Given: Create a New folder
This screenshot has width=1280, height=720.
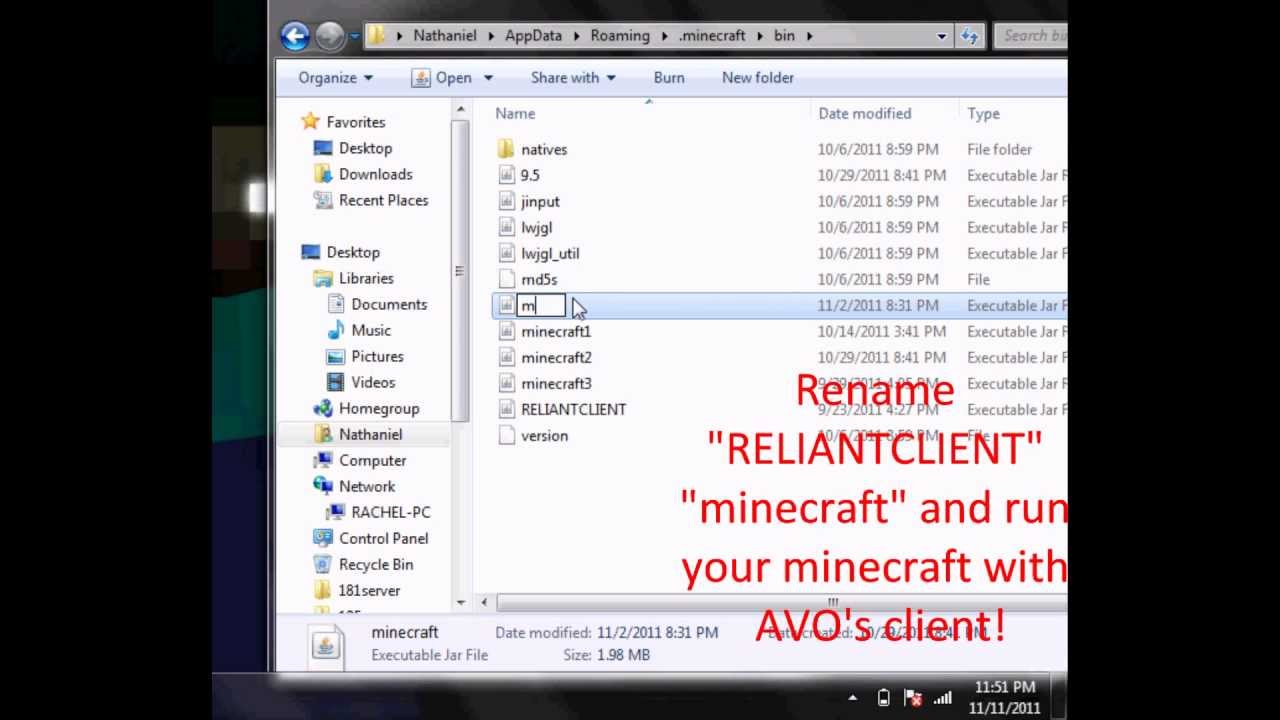Looking at the screenshot, I should point(758,77).
